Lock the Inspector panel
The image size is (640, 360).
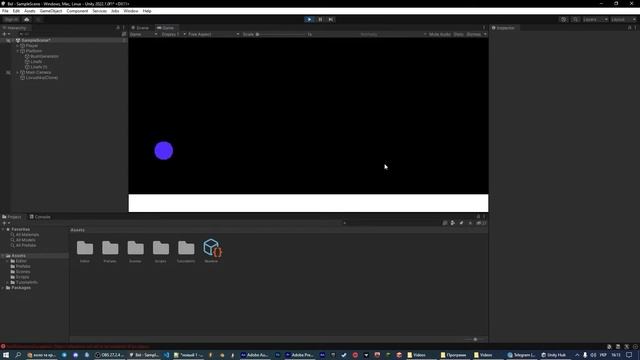tap(629, 28)
